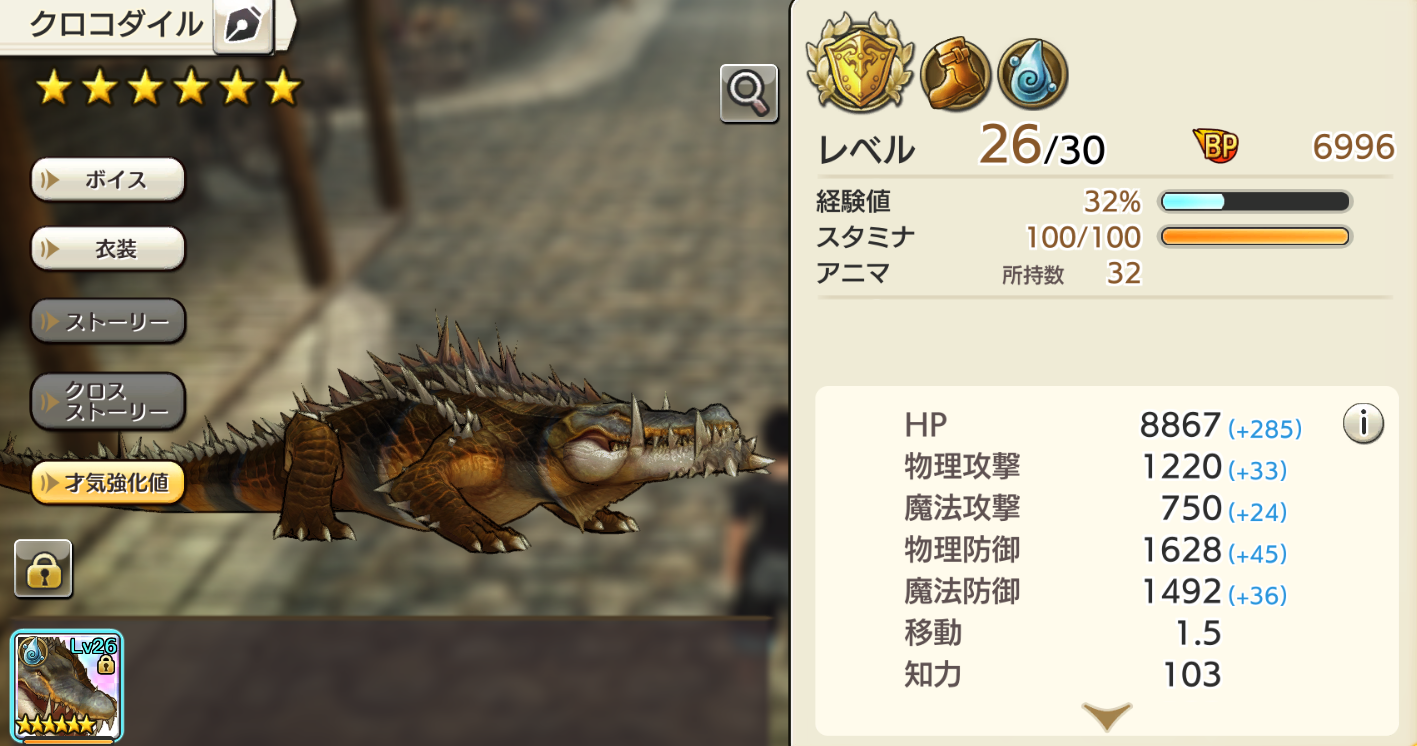
Task: Select the クロスストーリー button
Action: [108, 401]
